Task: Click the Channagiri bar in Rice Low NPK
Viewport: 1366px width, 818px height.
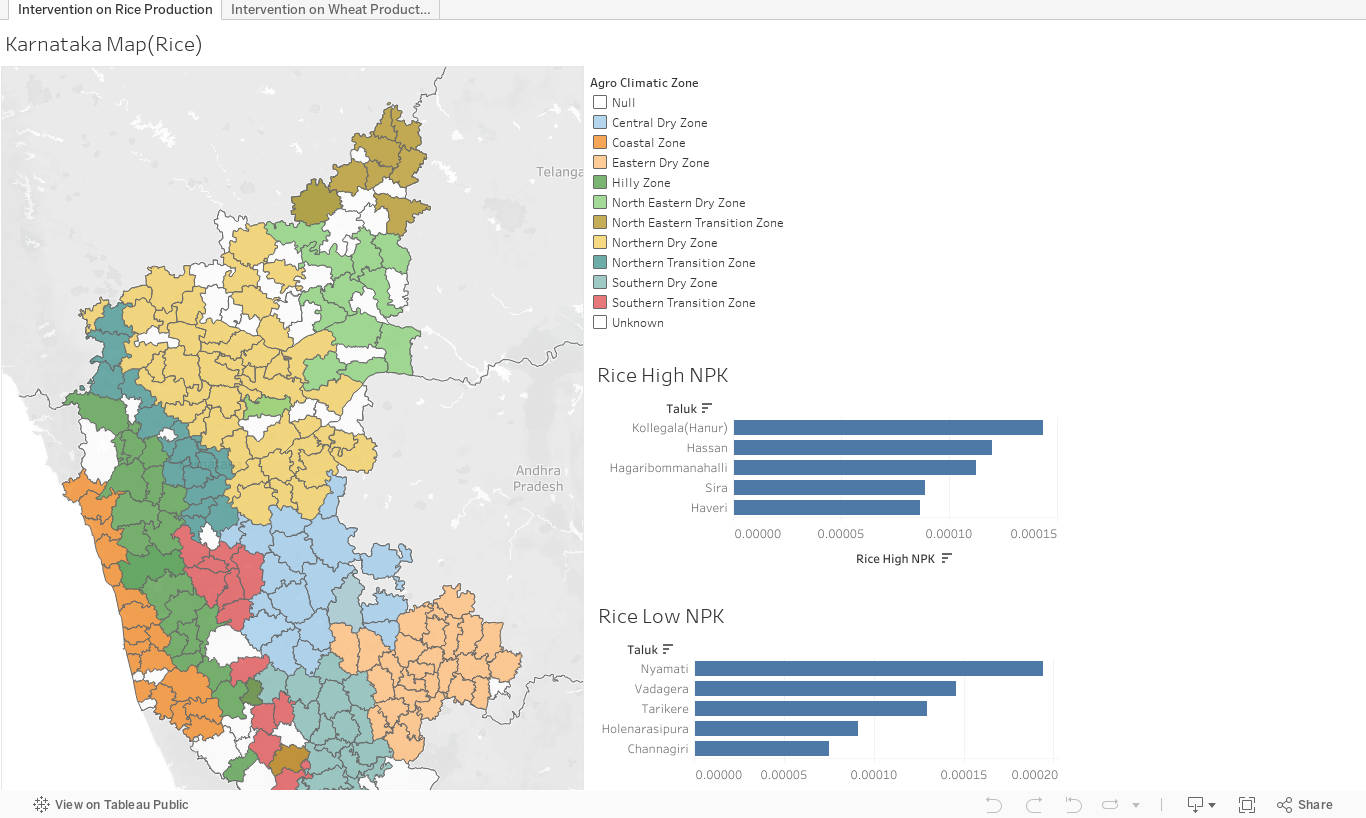Action: (762, 748)
